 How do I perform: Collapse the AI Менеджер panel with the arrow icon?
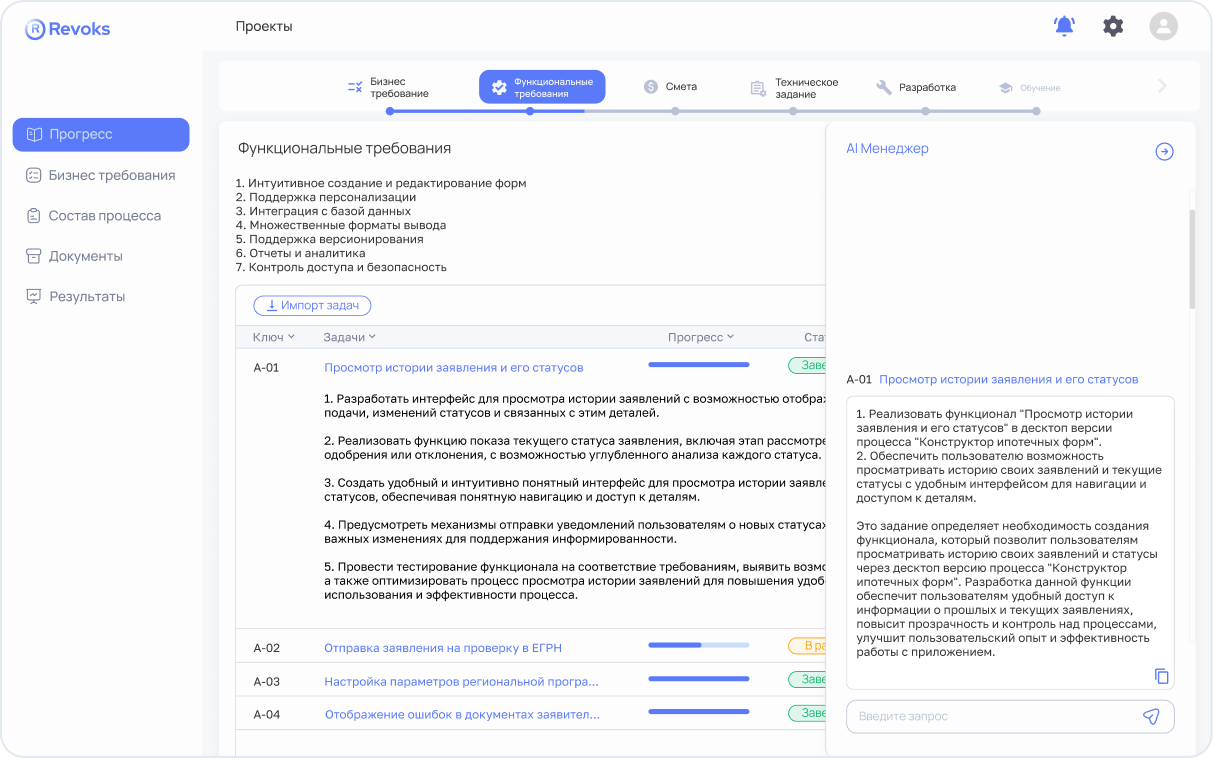coord(1164,151)
